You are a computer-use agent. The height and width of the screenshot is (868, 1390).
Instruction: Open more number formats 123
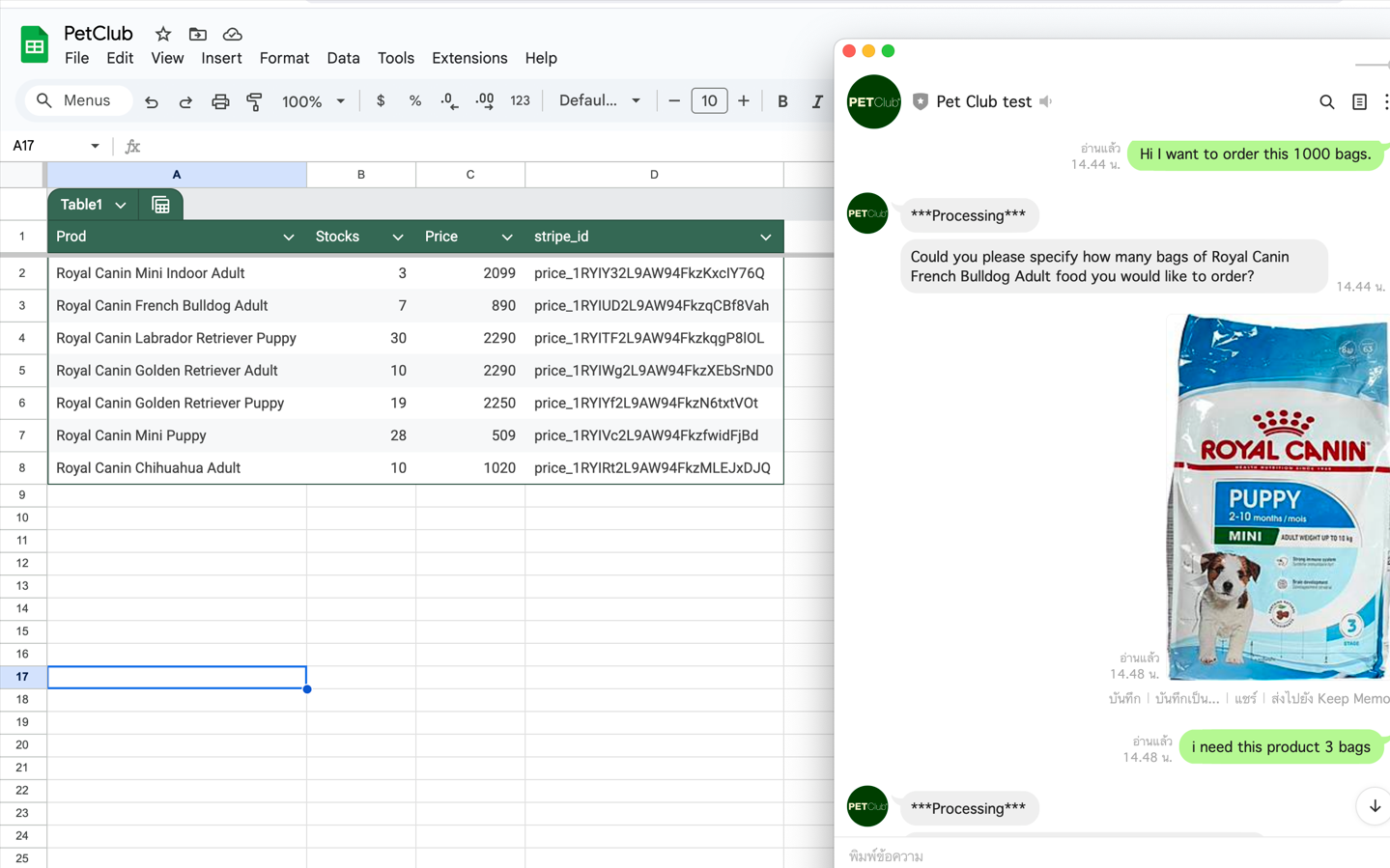520,100
